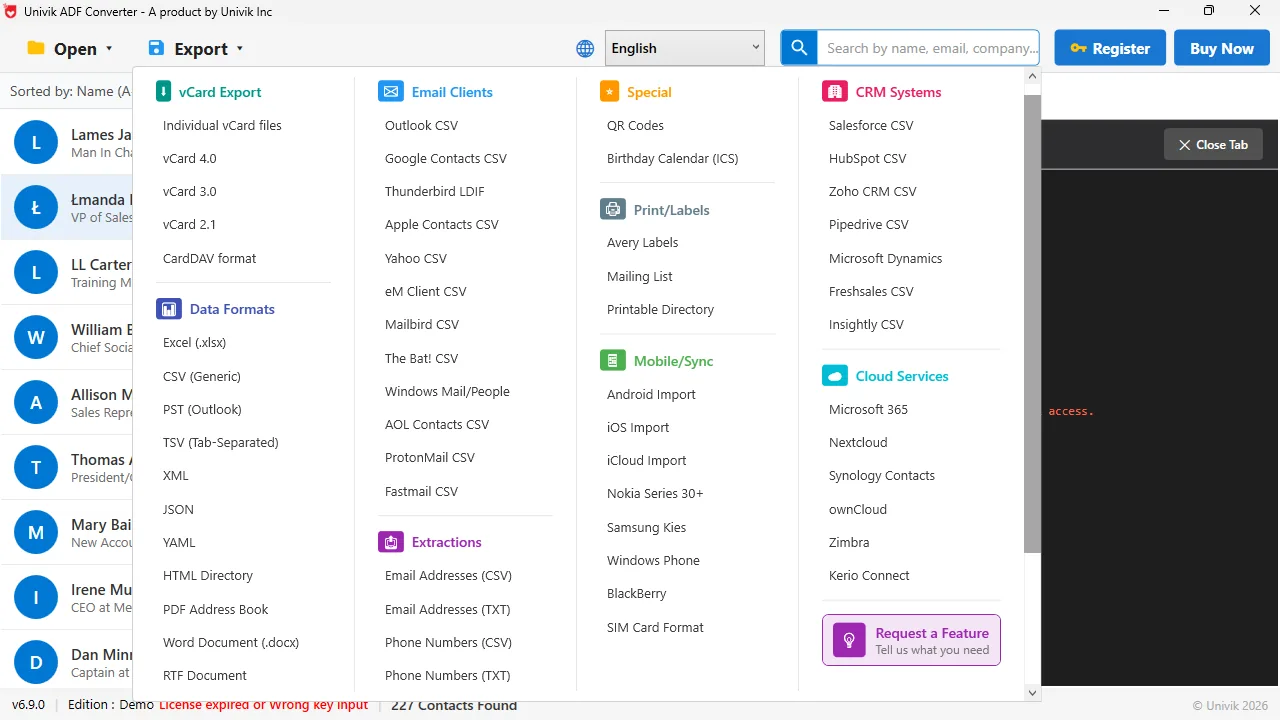The width and height of the screenshot is (1280, 720).
Task: Choose vCard 4.0 export
Action: [190, 158]
